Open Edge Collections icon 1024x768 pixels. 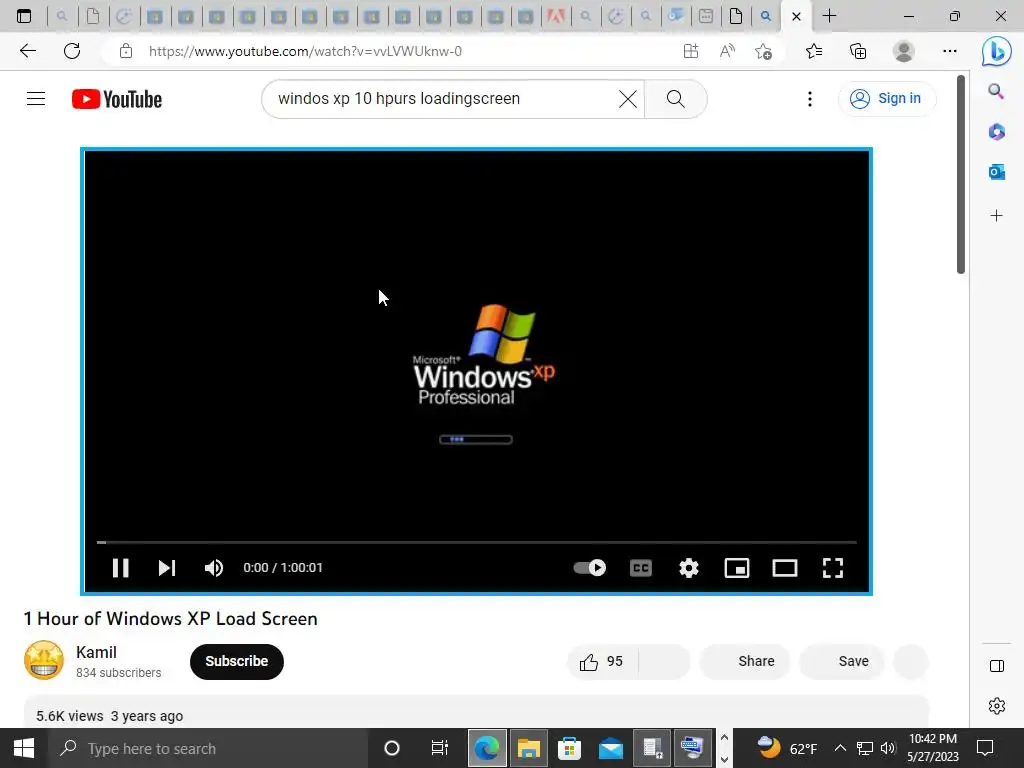pos(858,51)
